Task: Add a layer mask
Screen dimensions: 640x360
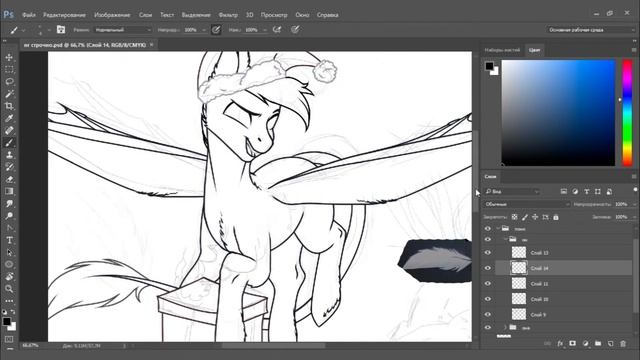Action: (573, 344)
